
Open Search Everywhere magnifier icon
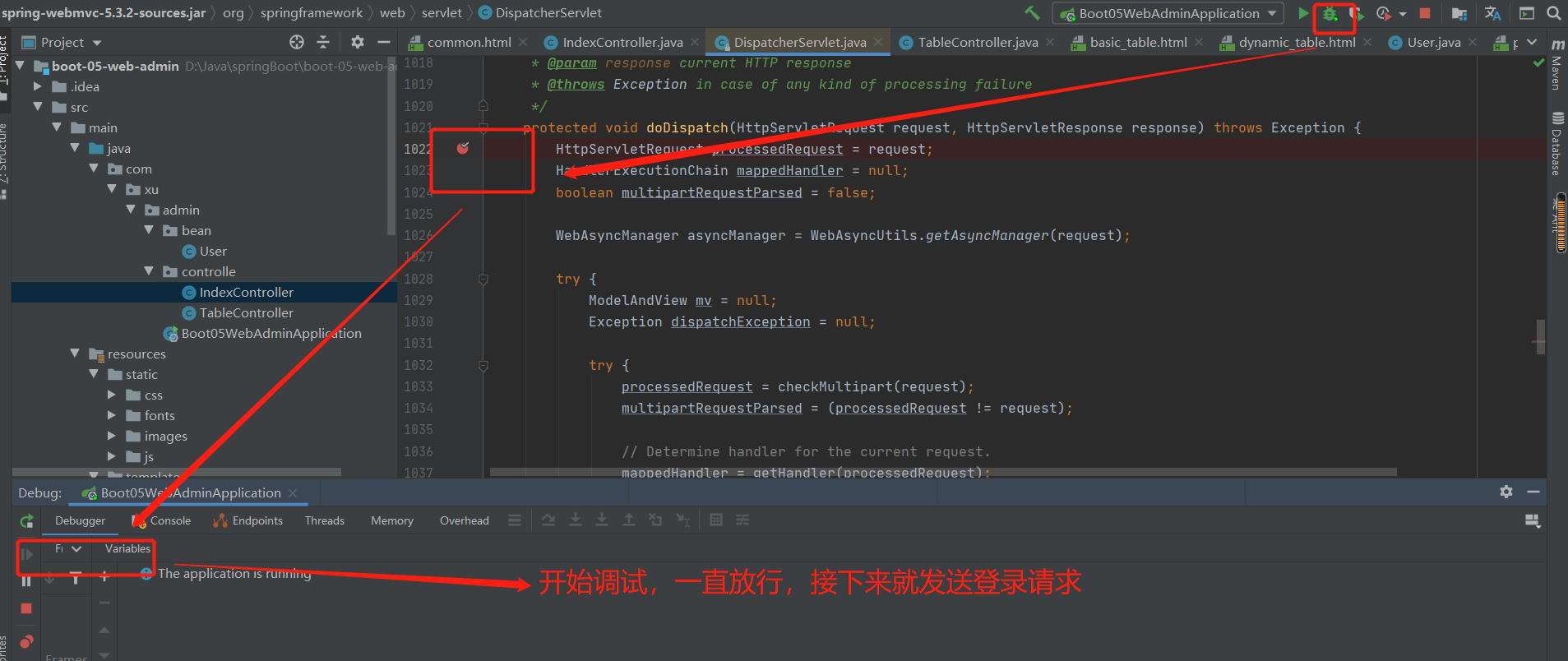click(x=1554, y=13)
